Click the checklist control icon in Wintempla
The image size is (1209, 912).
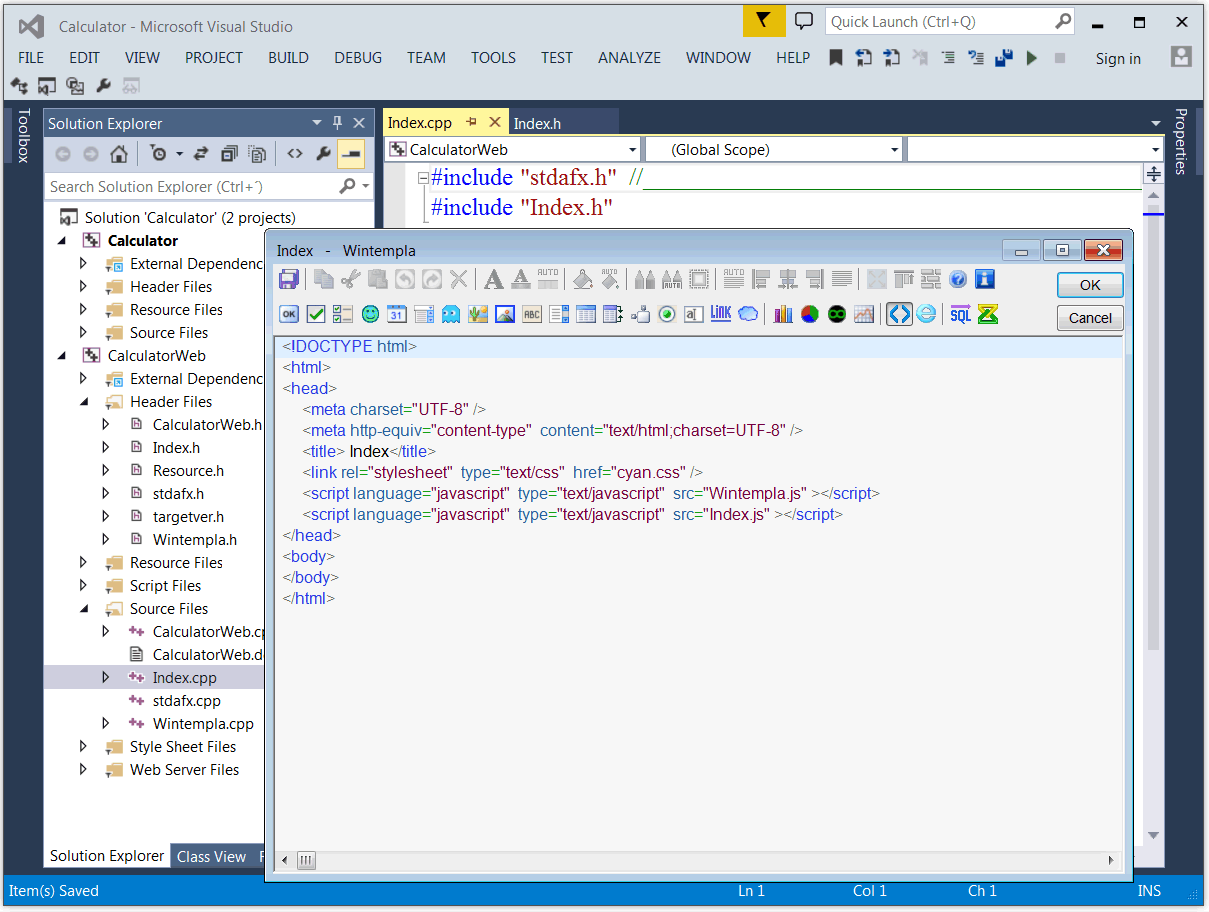pos(343,314)
